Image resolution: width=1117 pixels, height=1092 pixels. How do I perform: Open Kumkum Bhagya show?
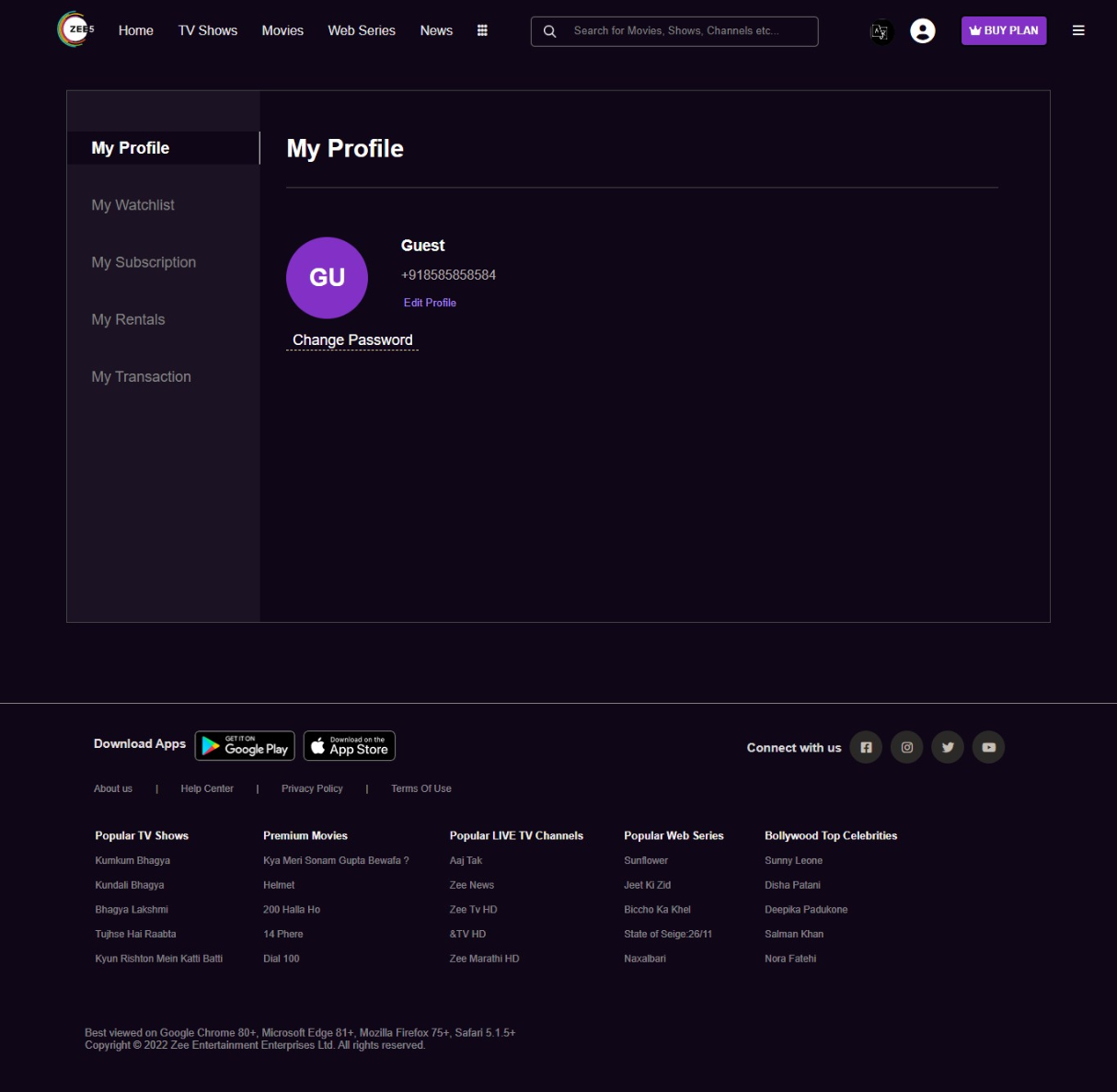coord(132,860)
